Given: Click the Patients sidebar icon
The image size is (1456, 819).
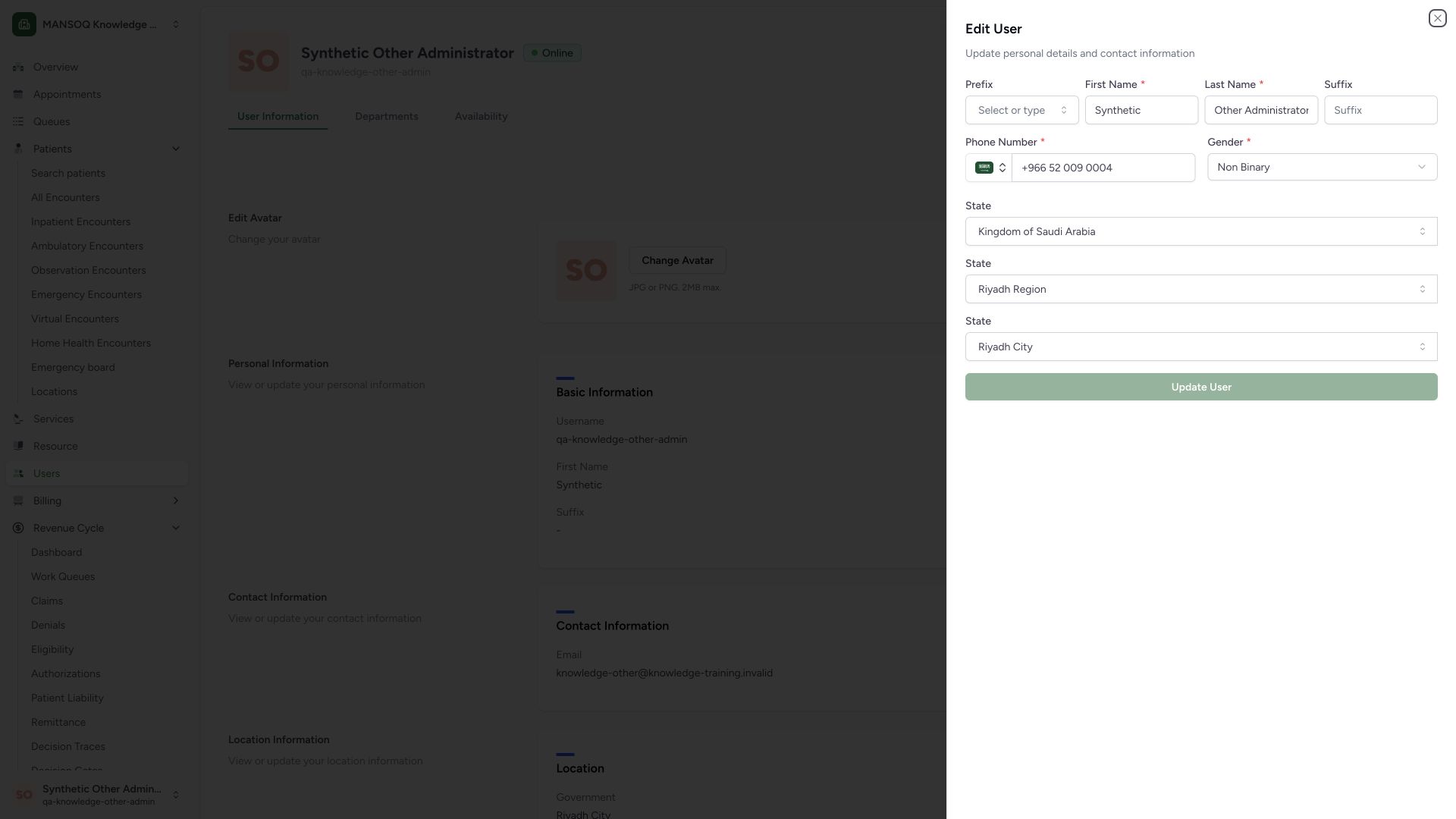Looking at the screenshot, I should 18,149.
